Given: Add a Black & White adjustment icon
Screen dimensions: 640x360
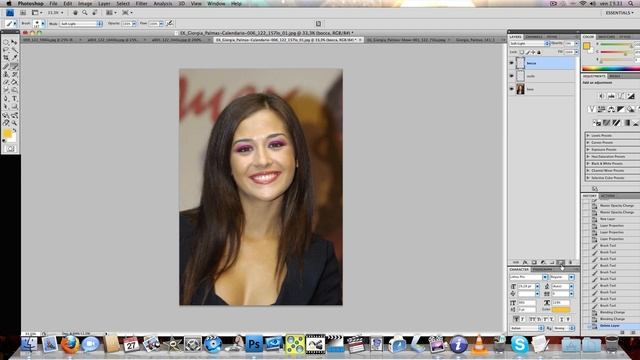Looking at the screenshot, I should pos(621,109).
